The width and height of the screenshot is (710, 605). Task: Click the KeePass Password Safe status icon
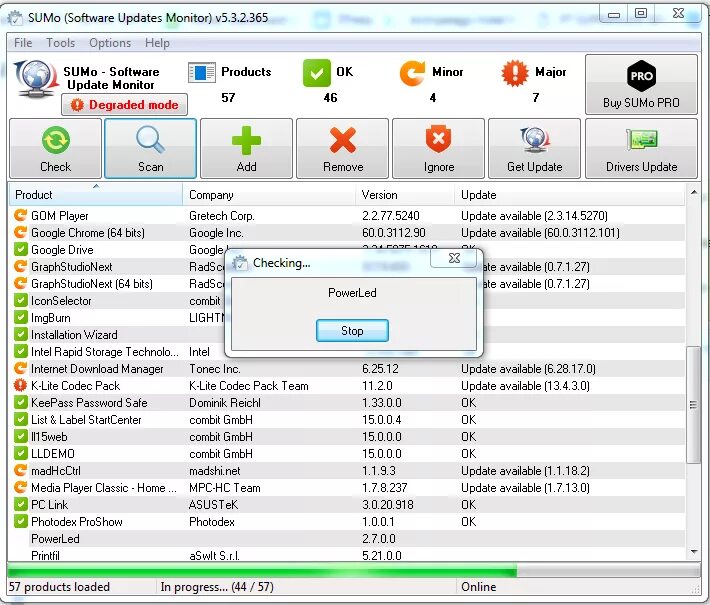tap(20, 402)
